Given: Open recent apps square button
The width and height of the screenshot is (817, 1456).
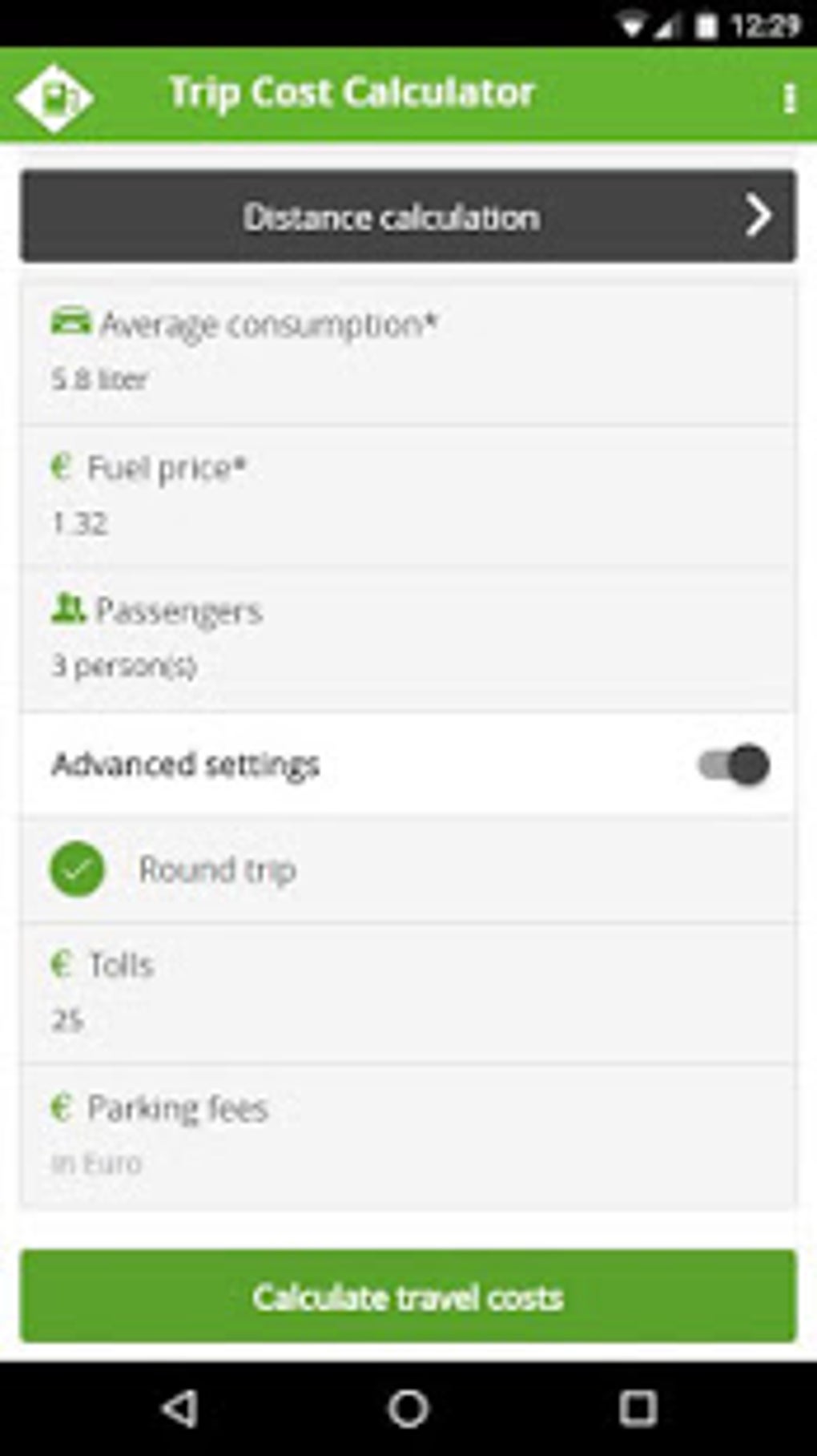Looking at the screenshot, I should 638,1407.
